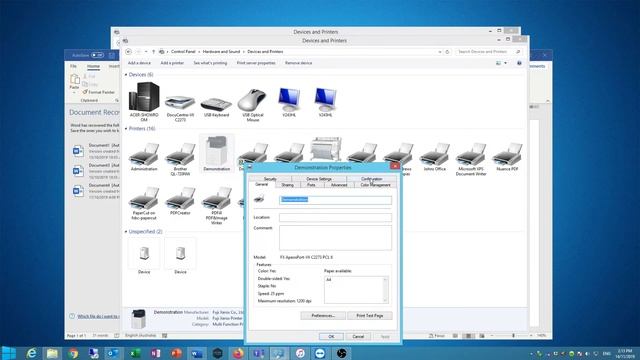Adjust the Word zoom slider in status bar
640x360 pixels.
[x=513, y=336]
